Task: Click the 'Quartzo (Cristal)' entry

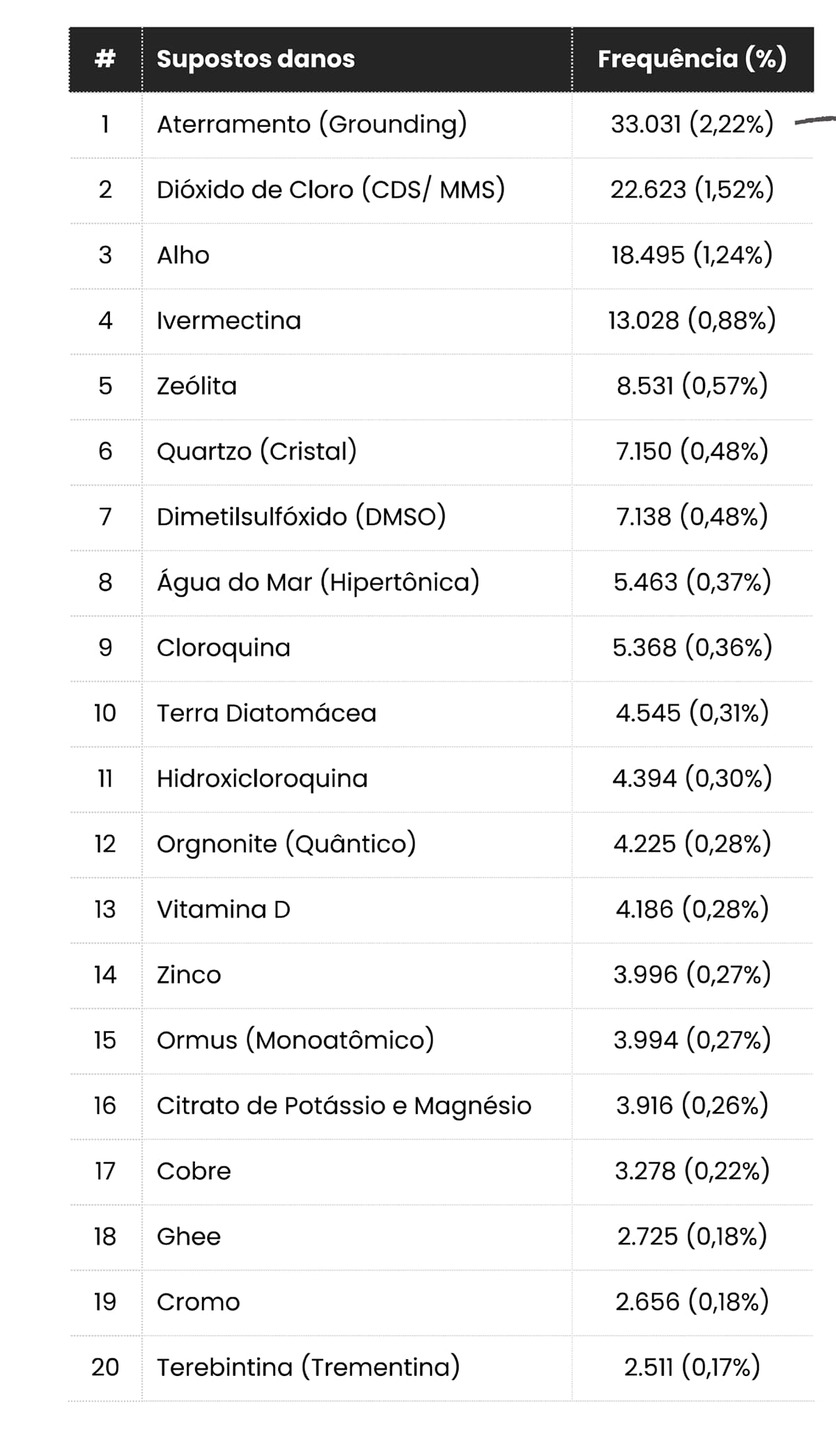Action: pos(257,451)
